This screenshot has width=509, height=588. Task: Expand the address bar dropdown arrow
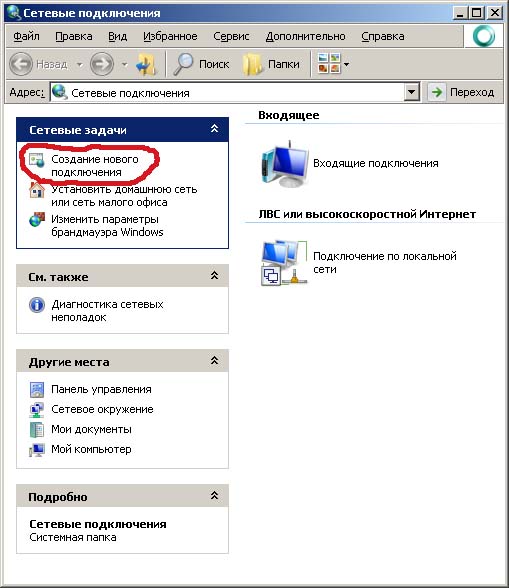(x=412, y=92)
